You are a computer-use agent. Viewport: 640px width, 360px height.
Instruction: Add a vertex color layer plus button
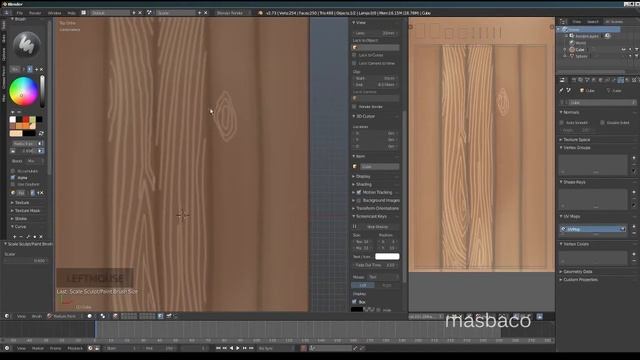(x=634, y=254)
